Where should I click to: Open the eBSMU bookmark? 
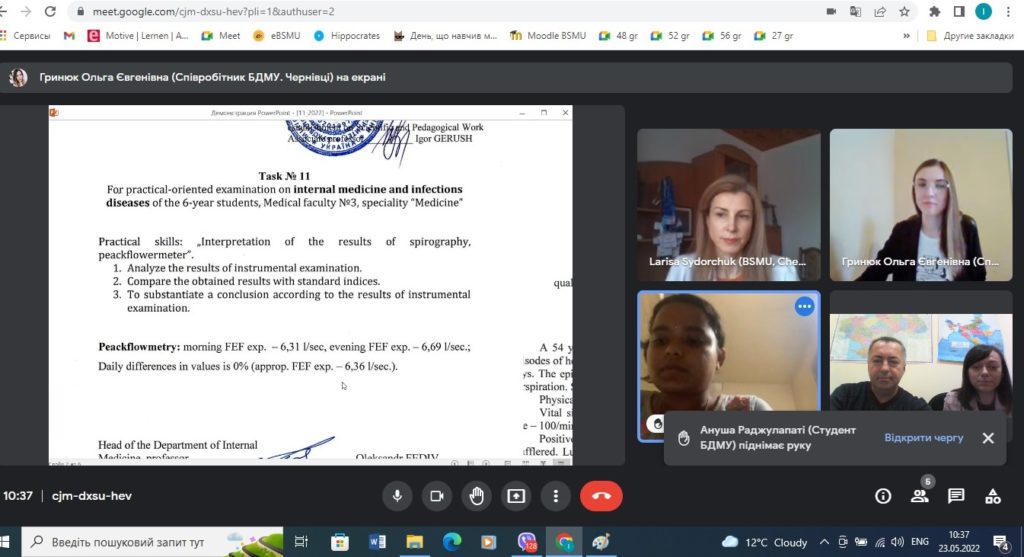coord(277,36)
